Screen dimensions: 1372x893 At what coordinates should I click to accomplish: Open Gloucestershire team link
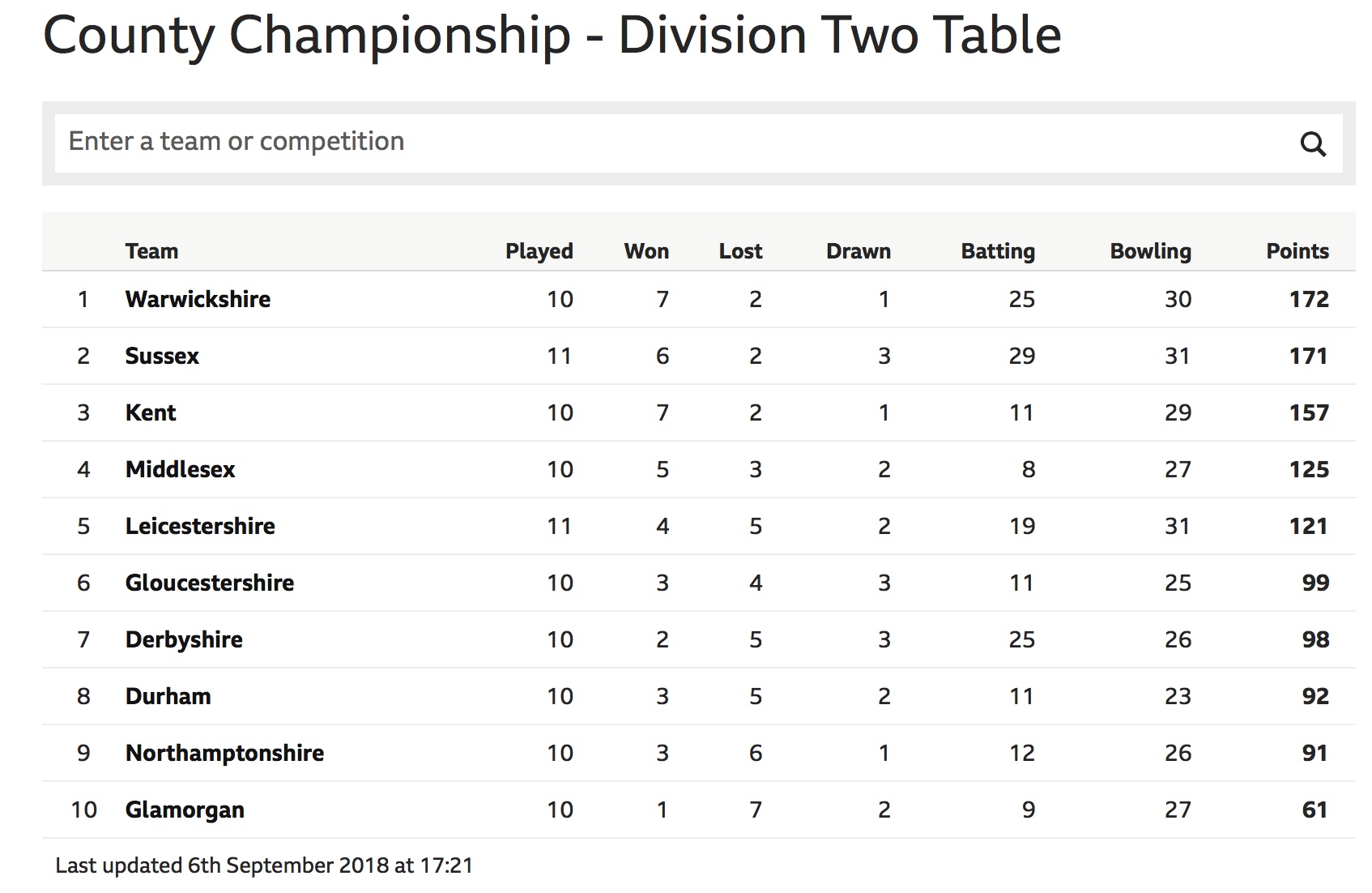(210, 583)
